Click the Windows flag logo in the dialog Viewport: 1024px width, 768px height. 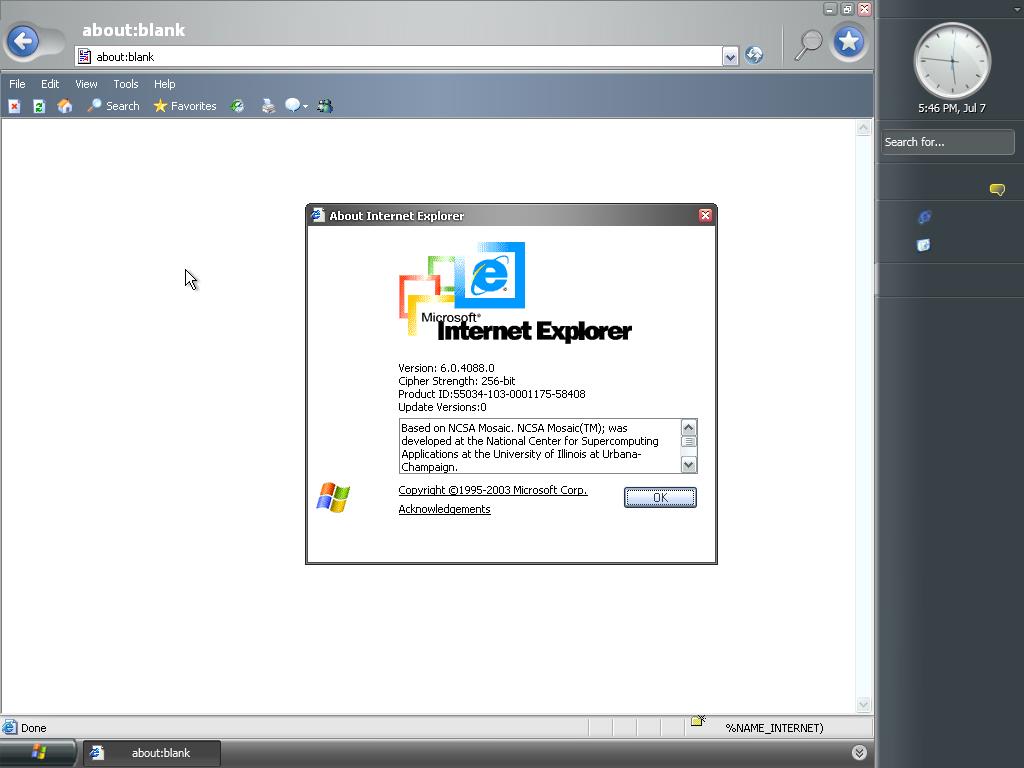coord(333,498)
